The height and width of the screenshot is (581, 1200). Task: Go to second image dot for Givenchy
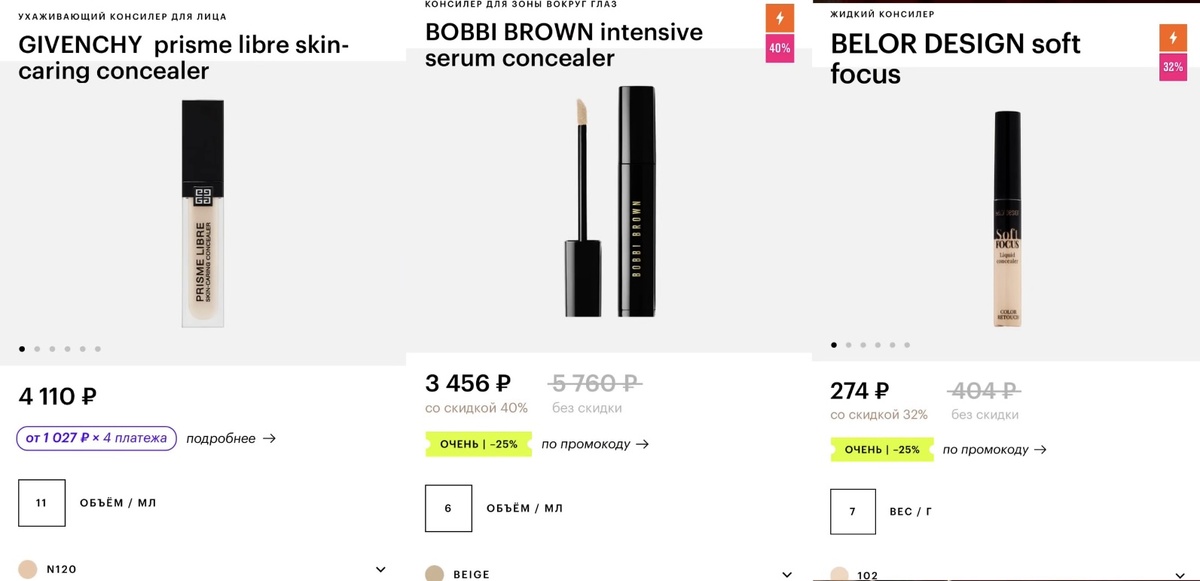(x=37, y=349)
